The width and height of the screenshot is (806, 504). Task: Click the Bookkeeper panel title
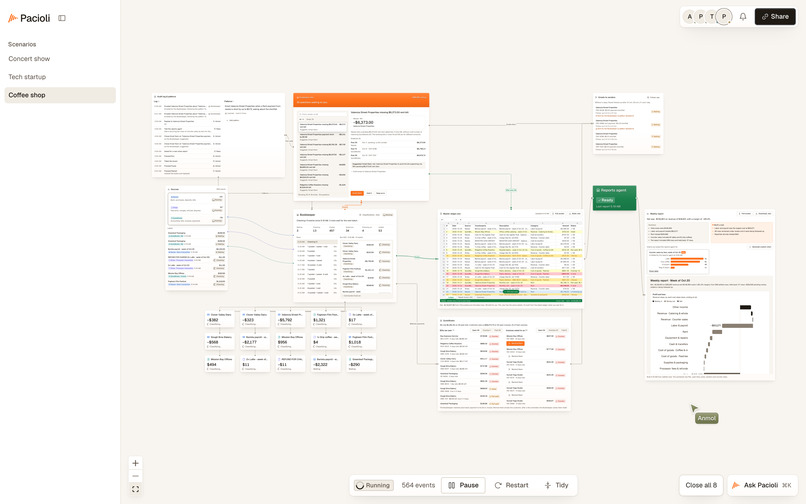point(307,214)
